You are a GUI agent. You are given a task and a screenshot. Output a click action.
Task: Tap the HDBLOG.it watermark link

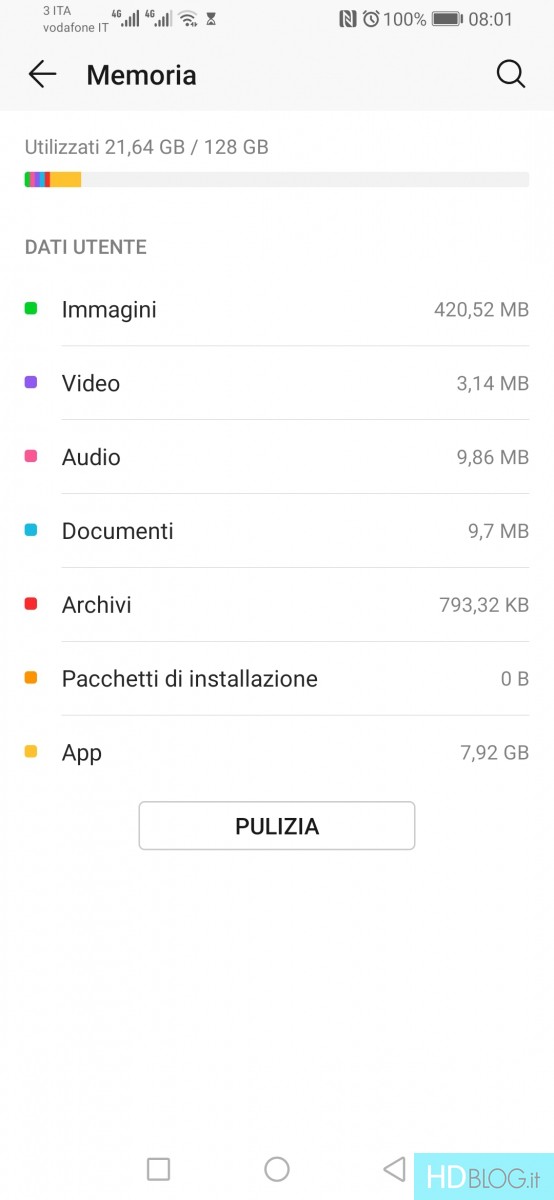click(x=484, y=1176)
